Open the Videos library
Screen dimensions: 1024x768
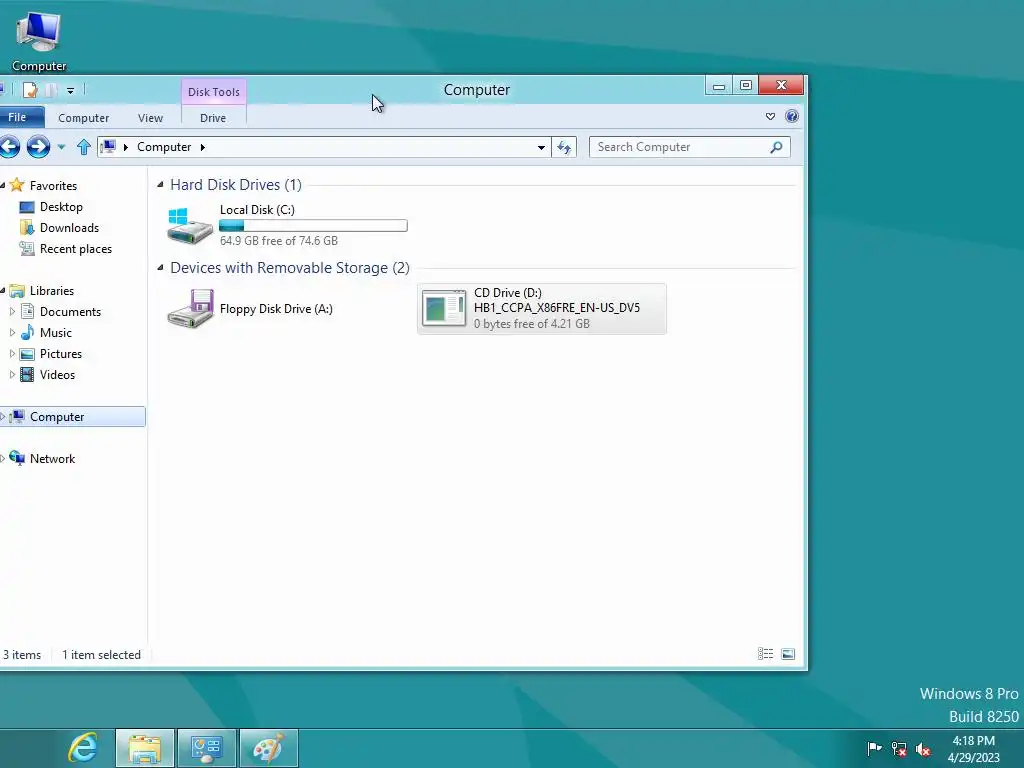tap(57, 375)
